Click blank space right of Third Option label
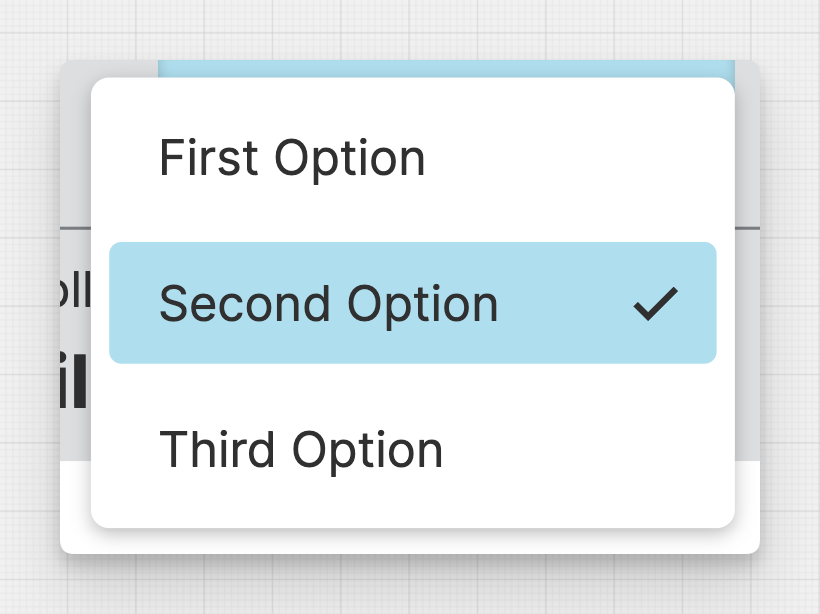820x614 pixels. (x=590, y=449)
